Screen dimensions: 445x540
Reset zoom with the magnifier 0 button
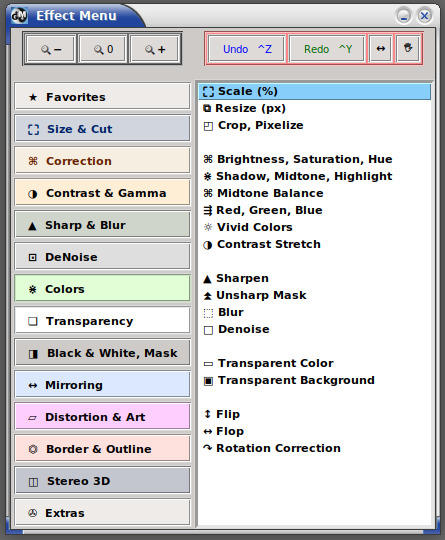(x=103, y=49)
